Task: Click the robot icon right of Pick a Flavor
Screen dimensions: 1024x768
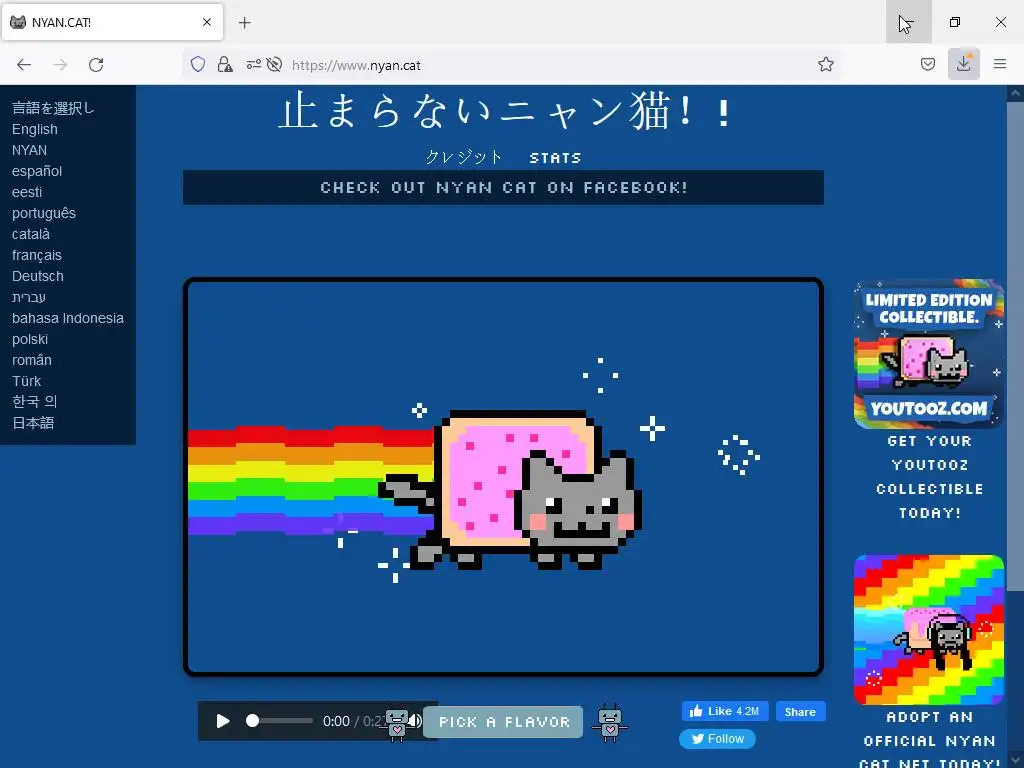Action: (609, 723)
